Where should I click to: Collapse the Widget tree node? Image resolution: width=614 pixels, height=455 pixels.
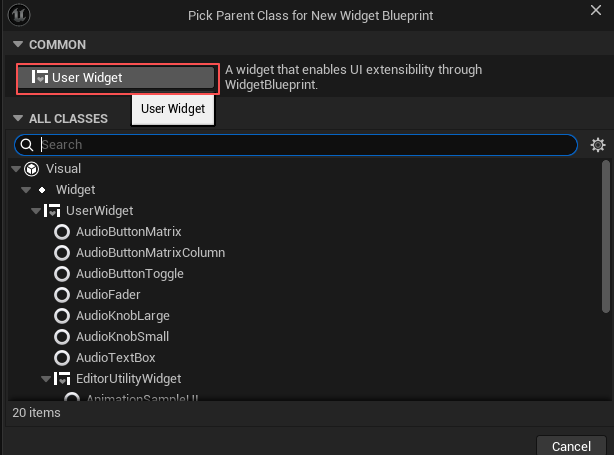click(x=26, y=190)
